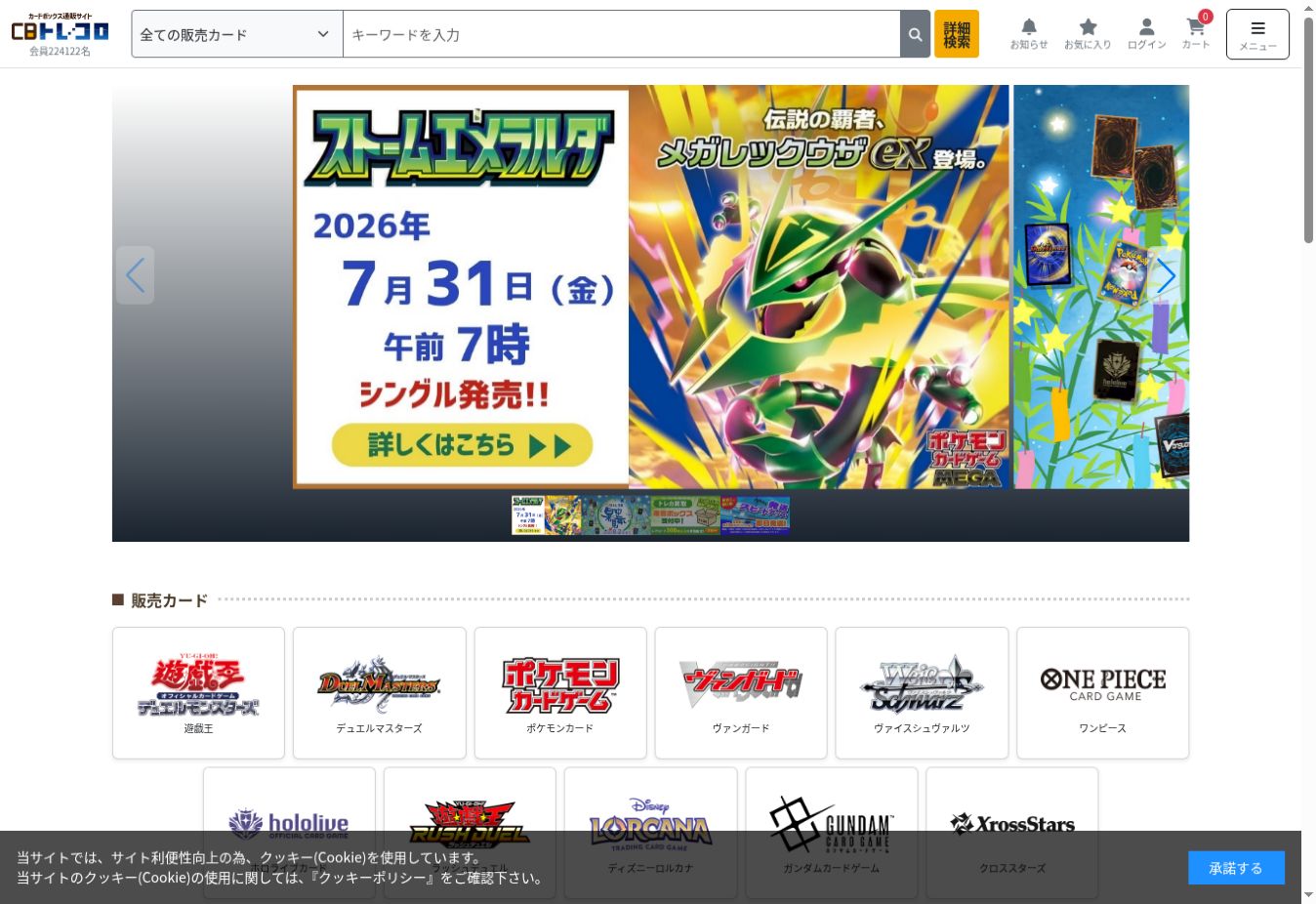Click the page vertical scrollbar thumb
The image size is (1316, 904).
tap(1308, 130)
